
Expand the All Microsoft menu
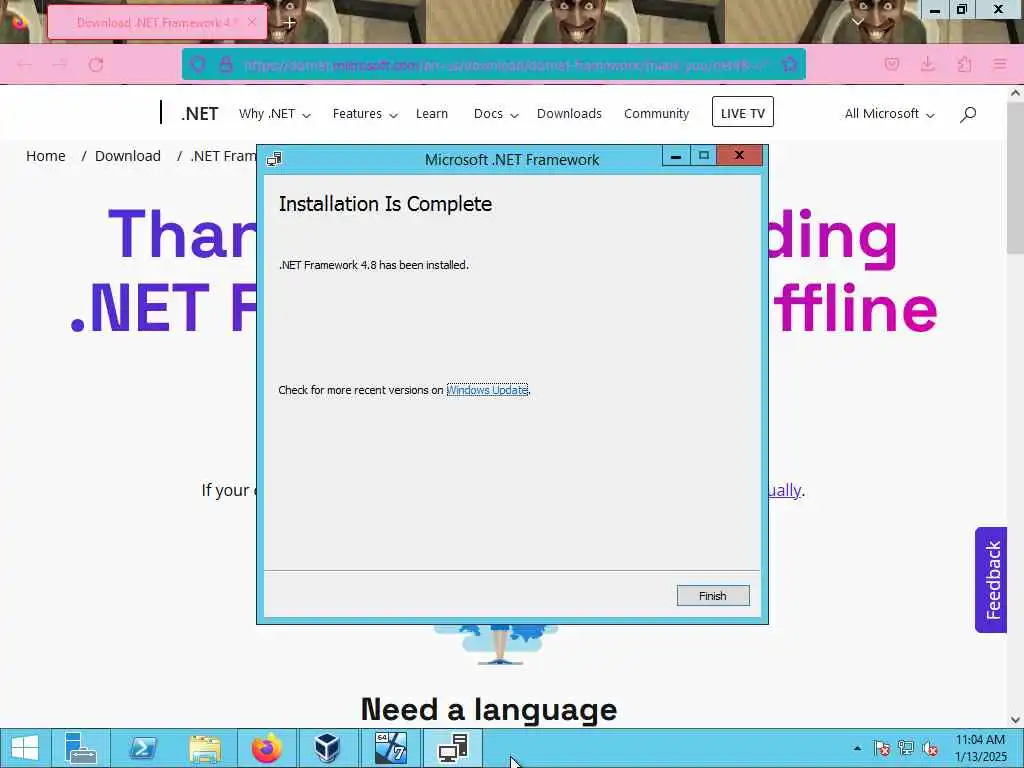coord(889,114)
